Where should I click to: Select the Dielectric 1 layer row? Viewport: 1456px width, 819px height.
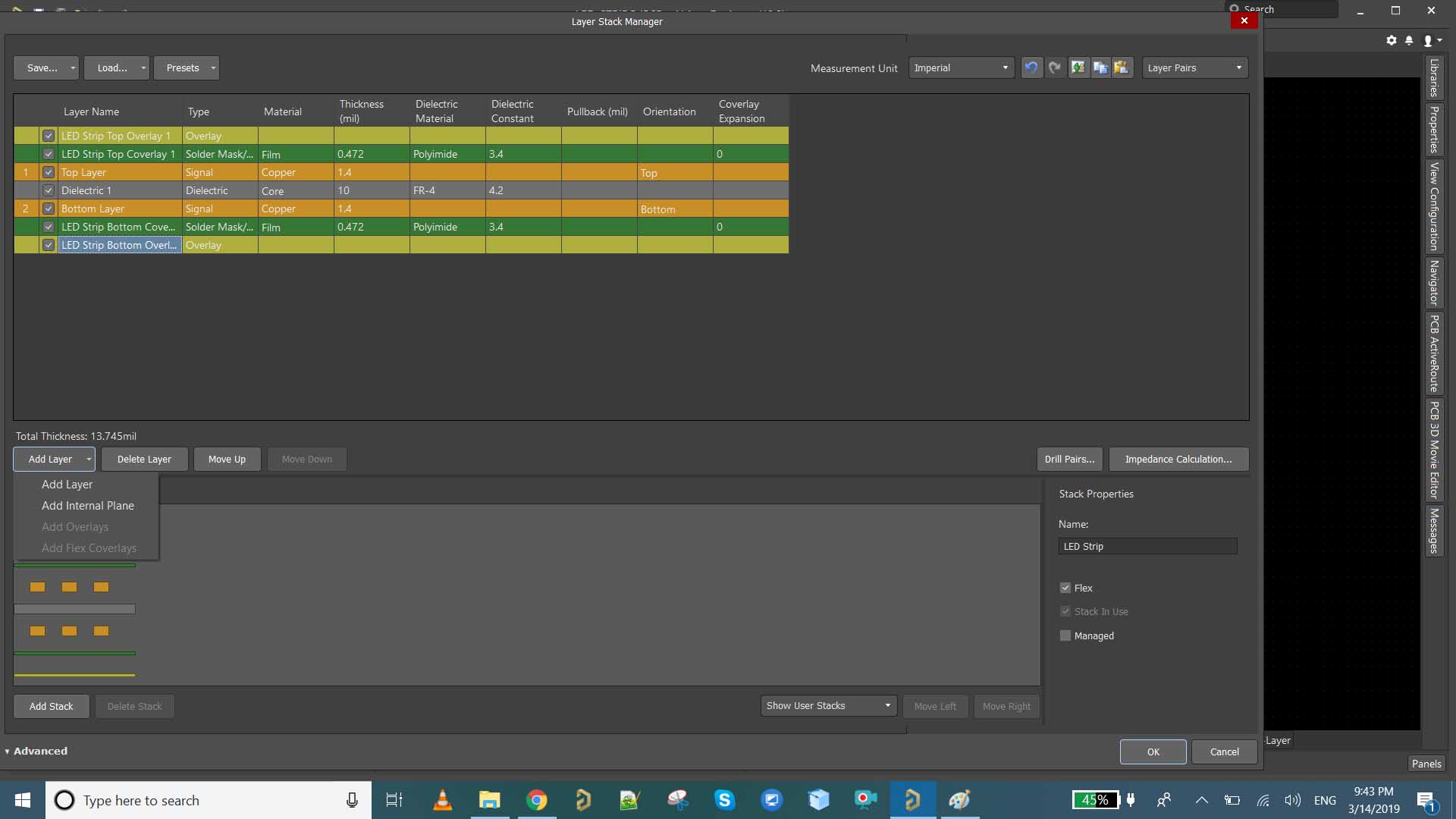click(x=121, y=190)
